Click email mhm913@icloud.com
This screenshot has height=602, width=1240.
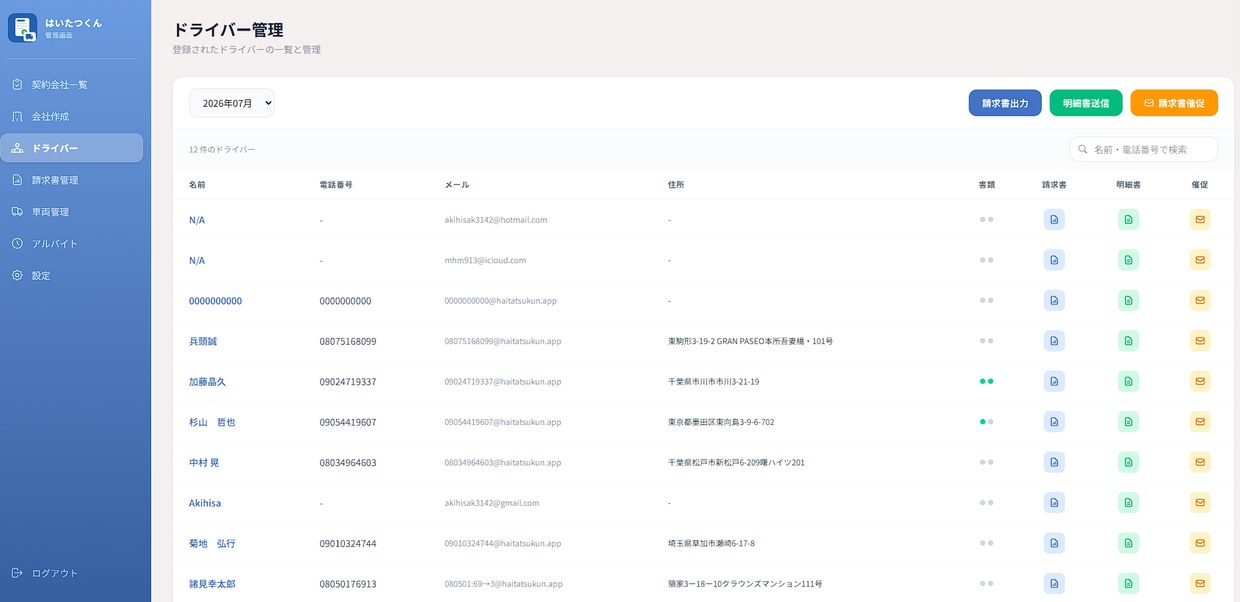485,260
